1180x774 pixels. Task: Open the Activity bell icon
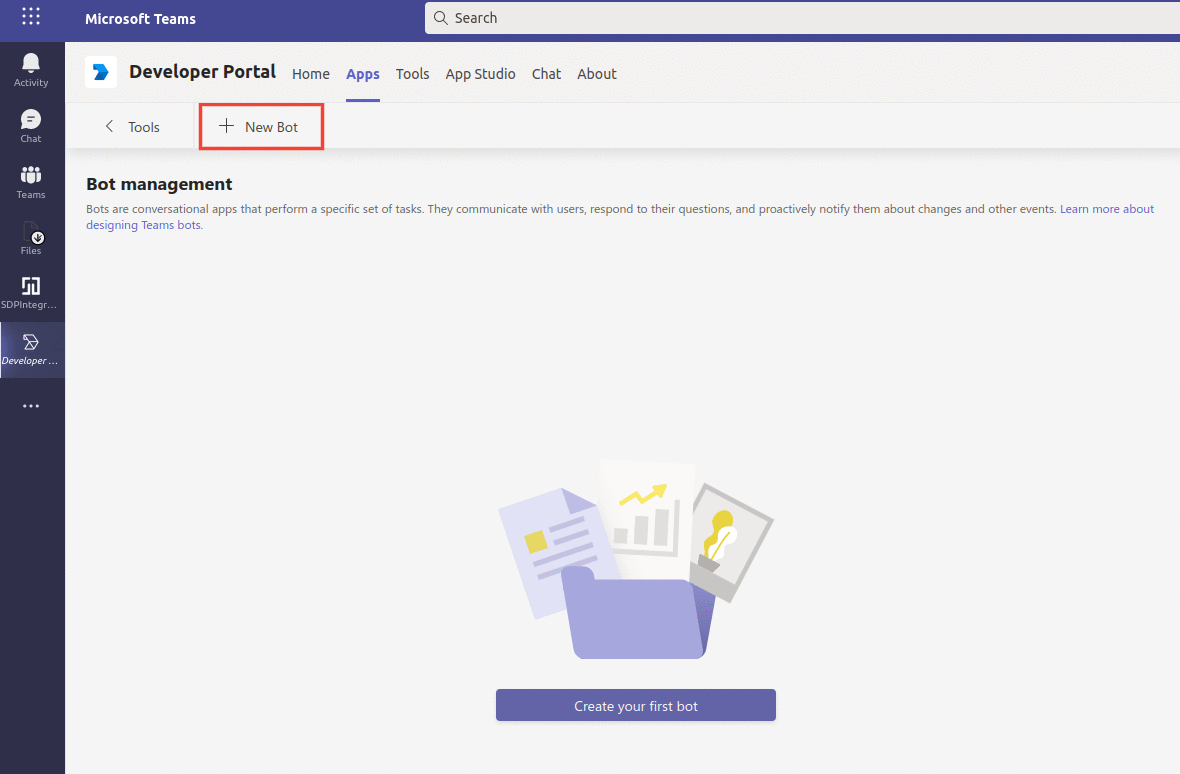coord(31,69)
